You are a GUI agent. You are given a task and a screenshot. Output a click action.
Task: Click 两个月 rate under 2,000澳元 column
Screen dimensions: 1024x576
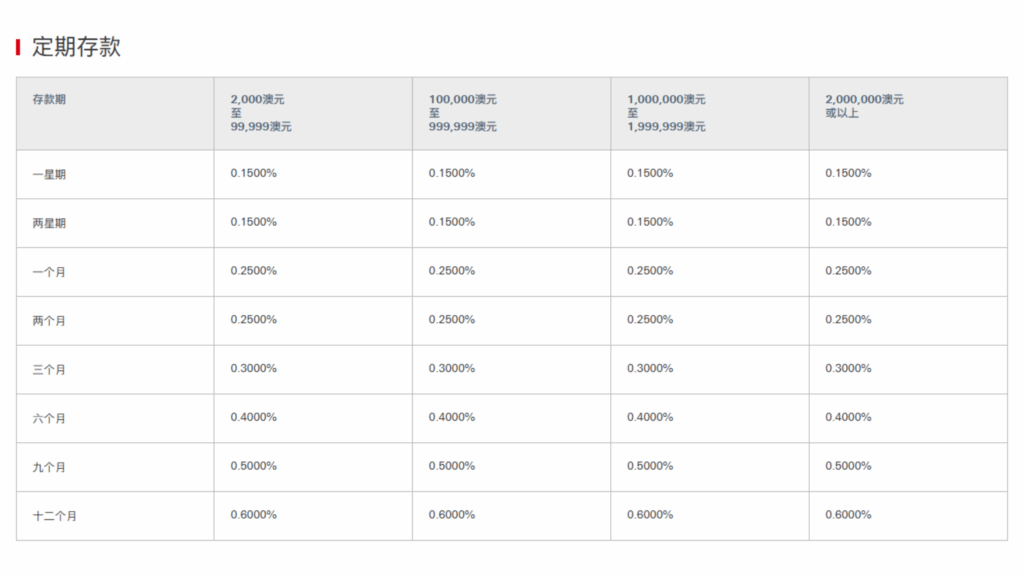[x=253, y=319]
